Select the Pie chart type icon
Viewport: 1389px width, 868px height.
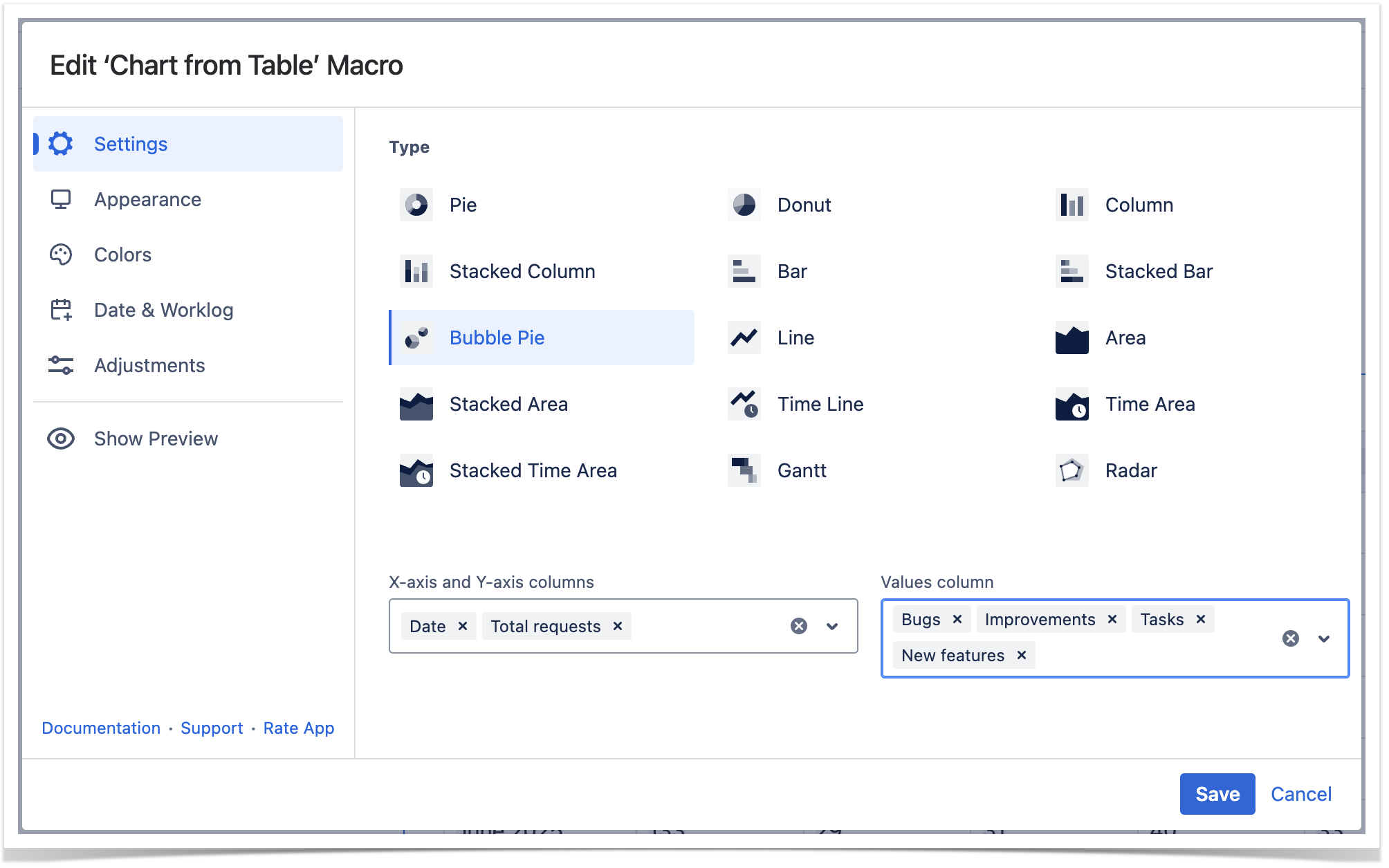(416, 205)
